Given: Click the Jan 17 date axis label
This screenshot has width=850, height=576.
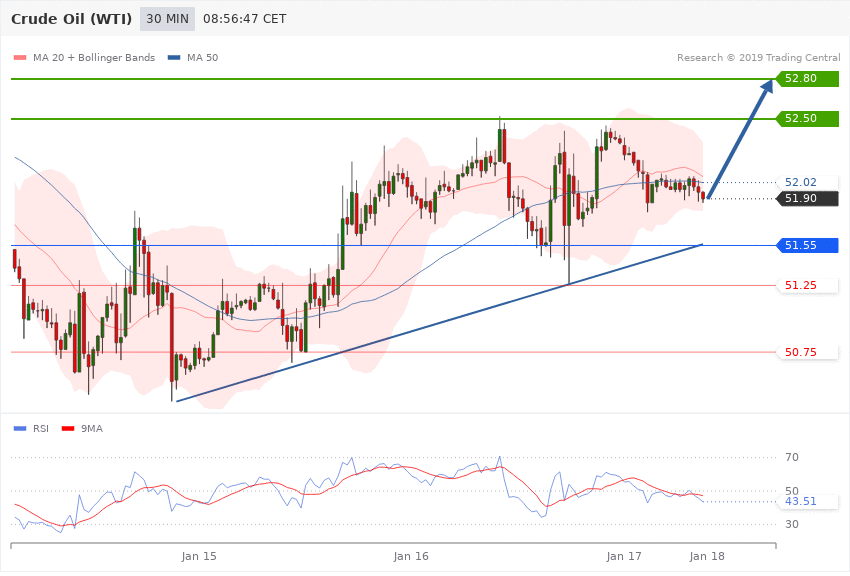Looking at the screenshot, I should pyautogui.click(x=623, y=556).
